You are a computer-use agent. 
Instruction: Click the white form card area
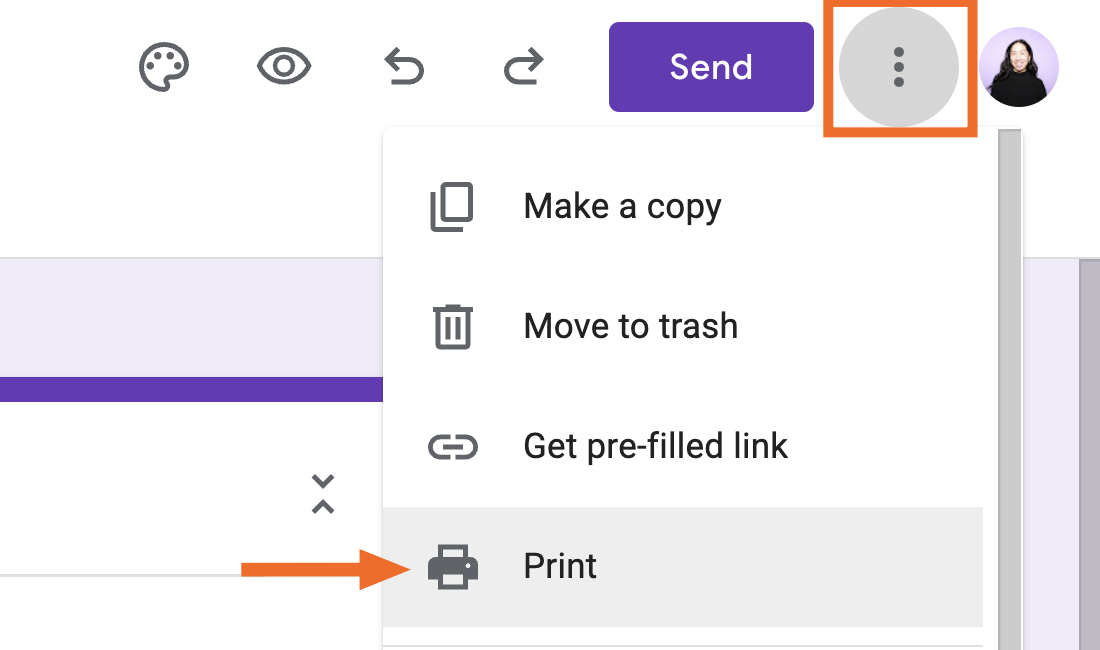pyautogui.click(x=150, y=480)
